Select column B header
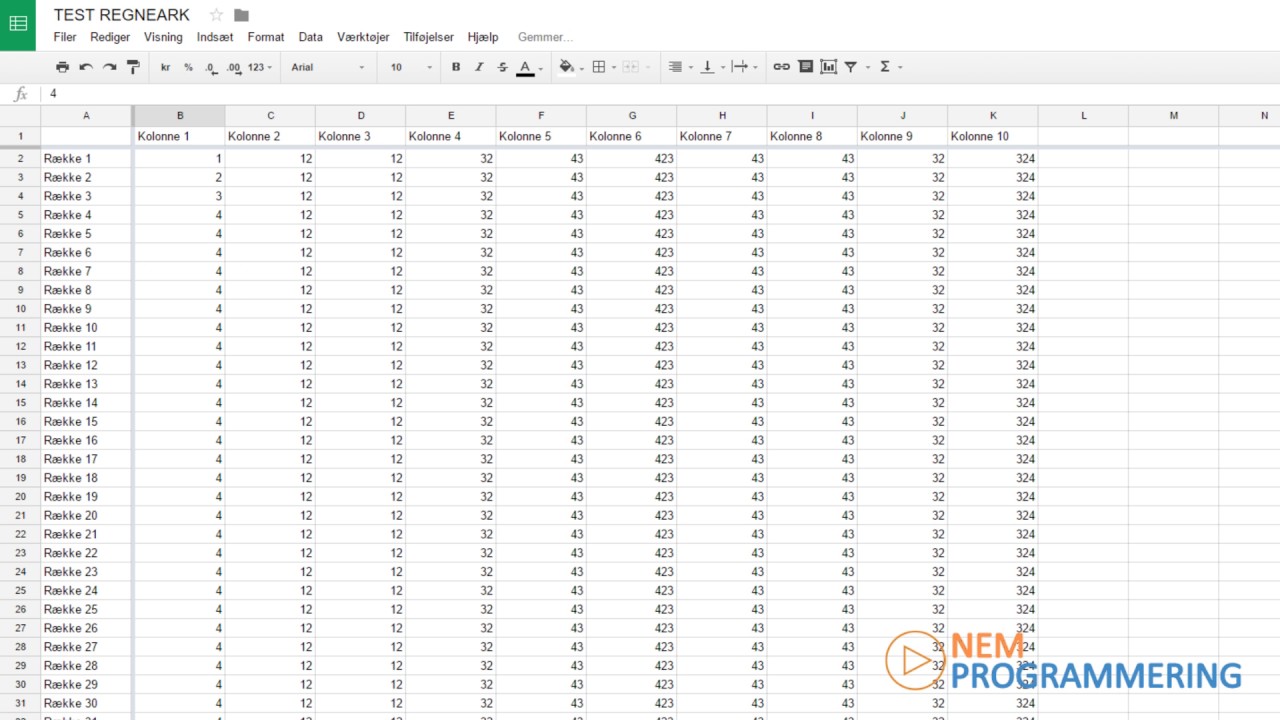The height and width of the screenshot is (720, 1280). (x=180, y=116)
